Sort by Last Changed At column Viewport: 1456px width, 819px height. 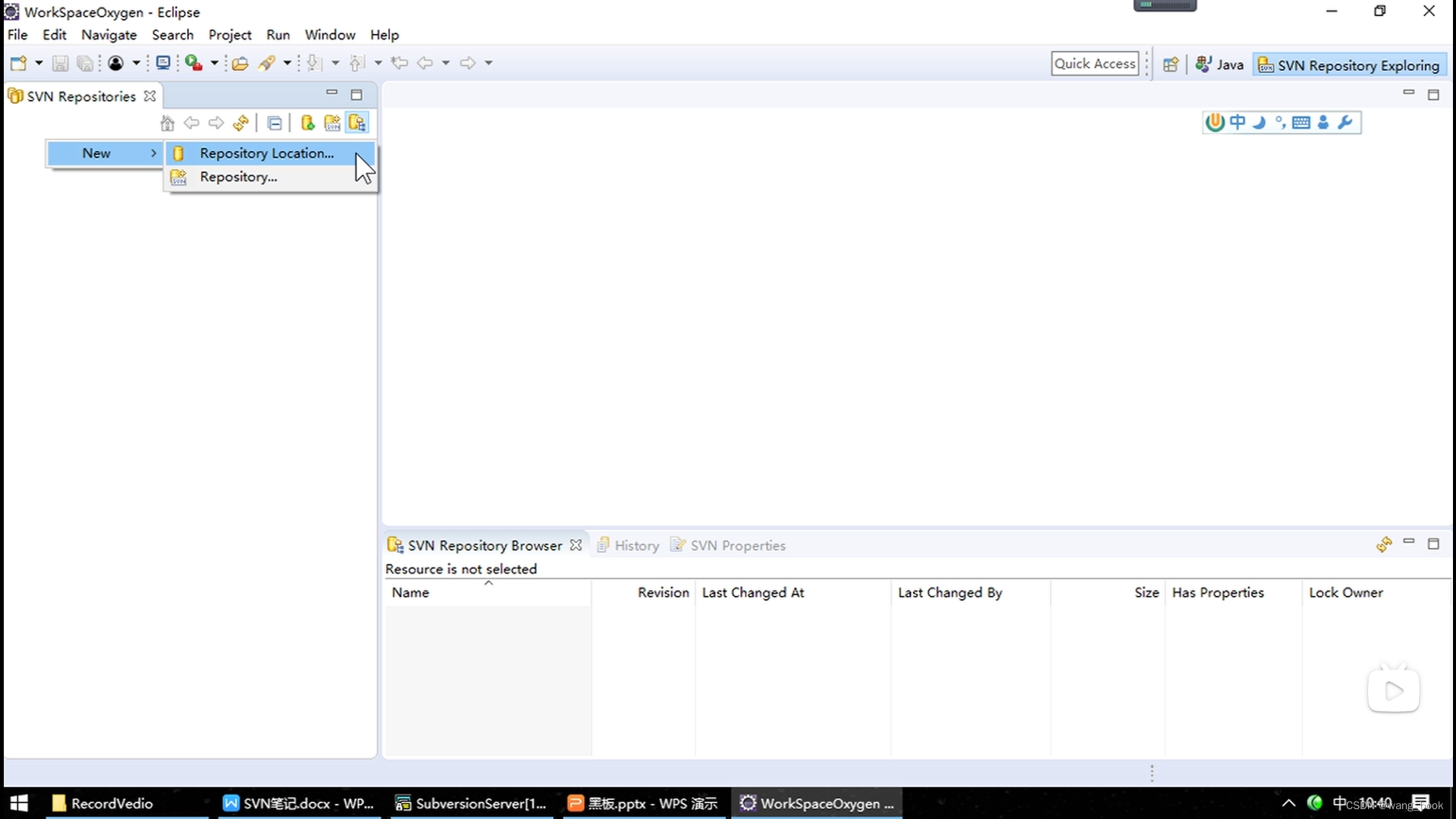tap(792, 592)
